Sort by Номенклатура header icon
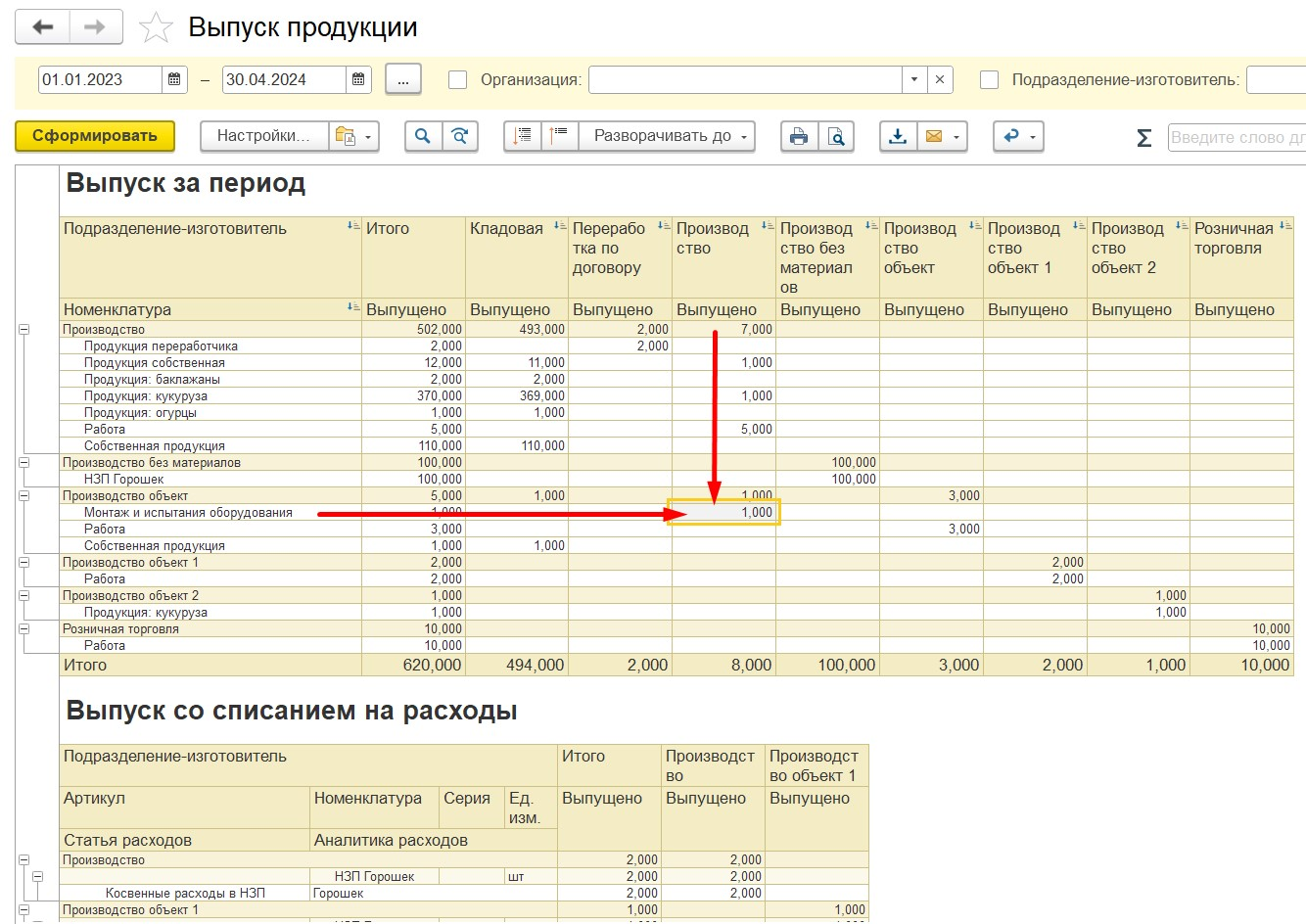This screenshot has width=1306, height=924. tap(353, 307)
